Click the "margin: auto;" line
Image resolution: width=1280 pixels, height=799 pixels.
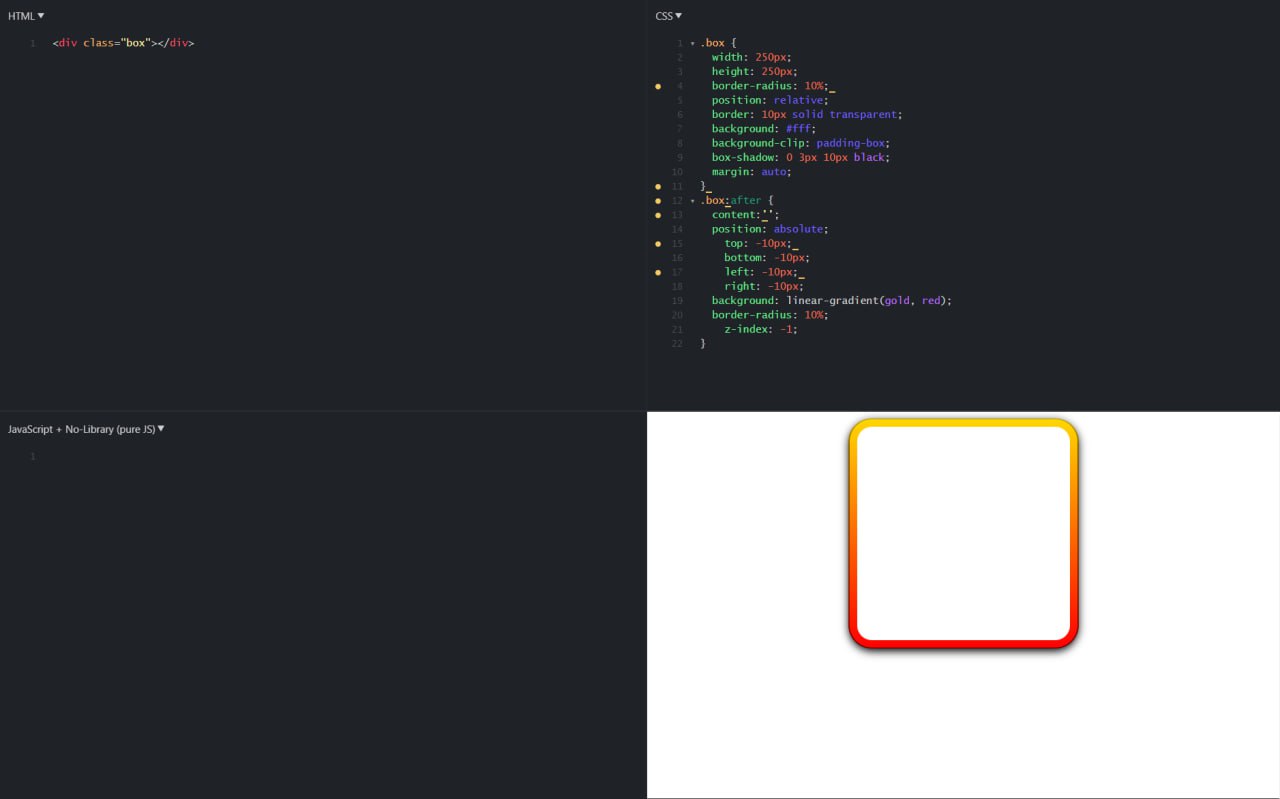(751, 172)
